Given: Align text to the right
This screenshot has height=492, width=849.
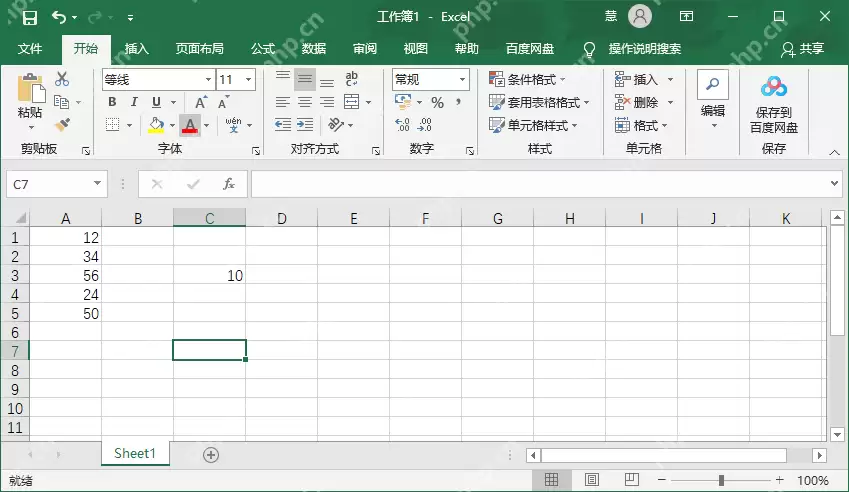Looking at the screenshot, I should 327,102.
